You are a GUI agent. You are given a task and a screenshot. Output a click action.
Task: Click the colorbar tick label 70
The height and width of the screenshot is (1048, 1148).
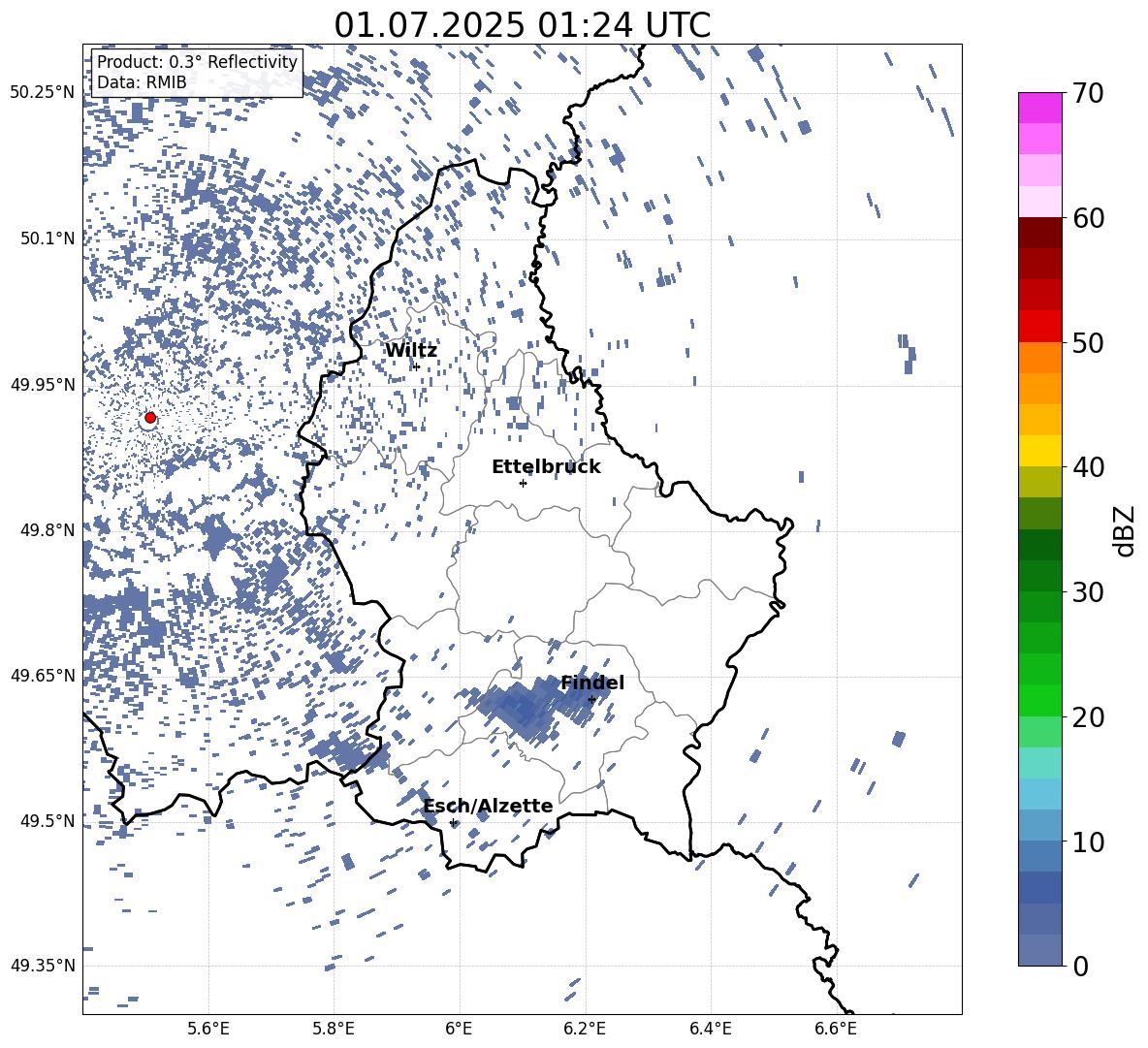pos(1088,94)
